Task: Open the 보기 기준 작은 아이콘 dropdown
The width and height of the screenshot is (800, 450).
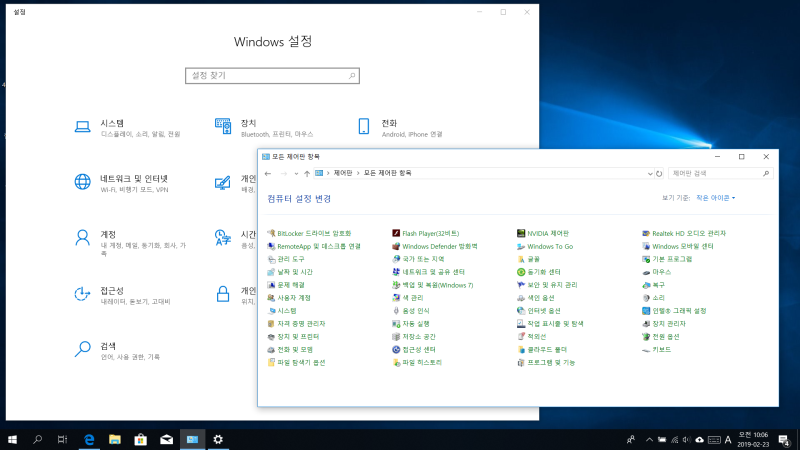Action: tap(715, 198)
